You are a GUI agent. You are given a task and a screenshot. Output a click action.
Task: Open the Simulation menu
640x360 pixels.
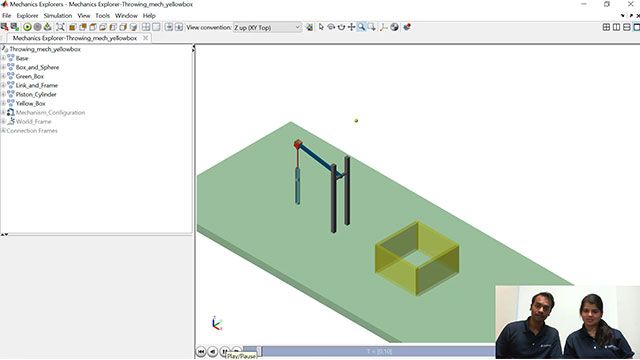58,16
